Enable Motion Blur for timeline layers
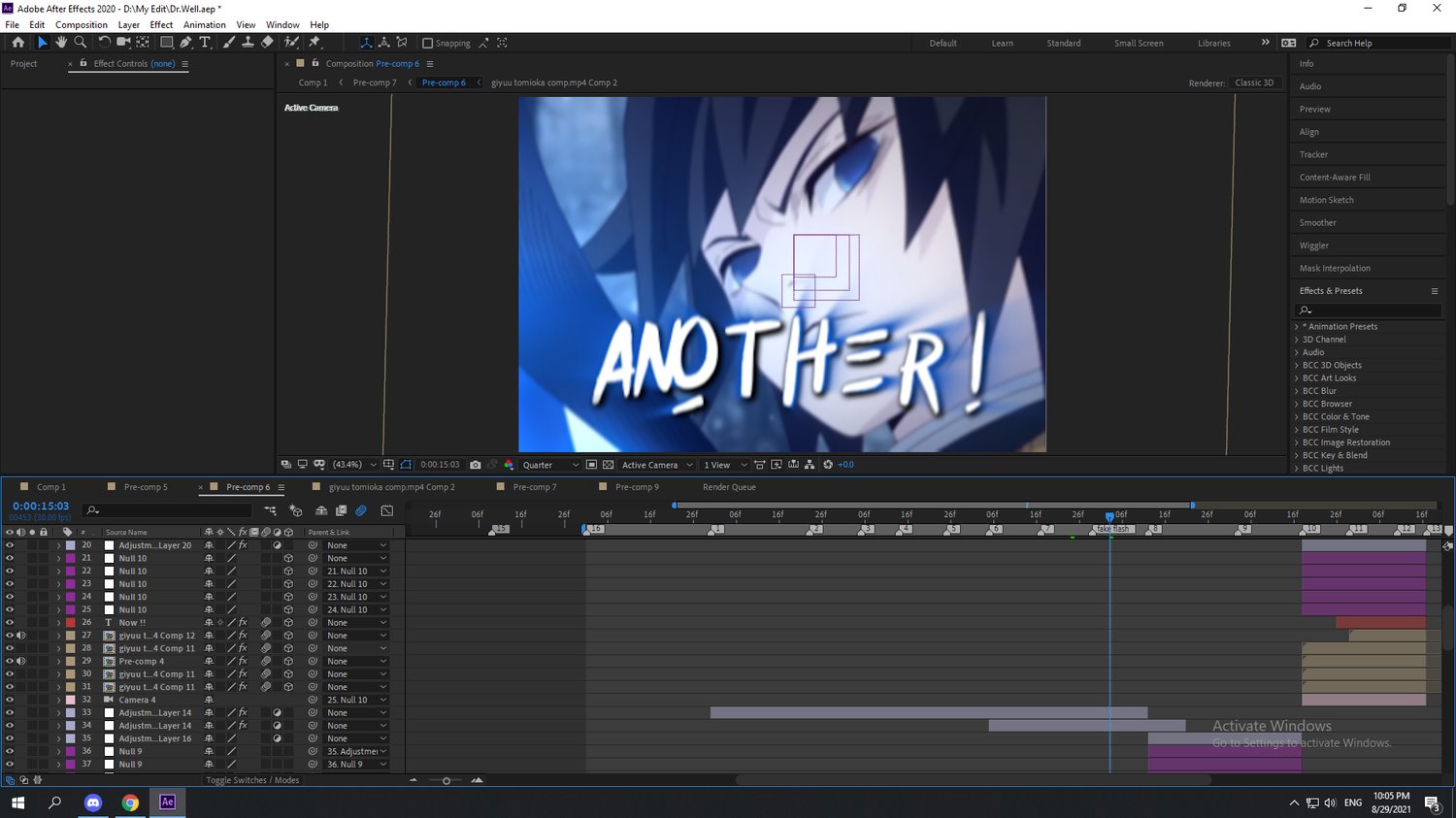This screenshot has width=1456, height=818. coord(361,510)
